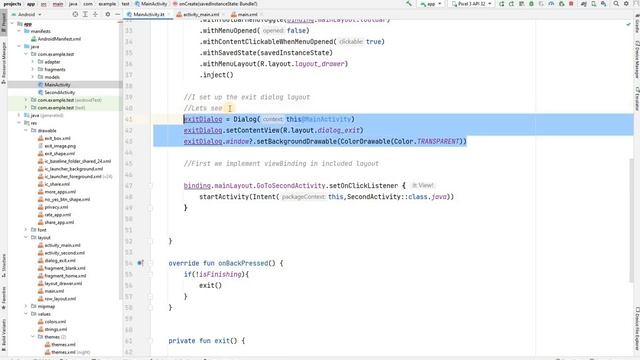Viewport: 640px width, 360px height.
Task: Open Resource Manager side tool window
Action: pyautogui.click(x=4, y=62)
